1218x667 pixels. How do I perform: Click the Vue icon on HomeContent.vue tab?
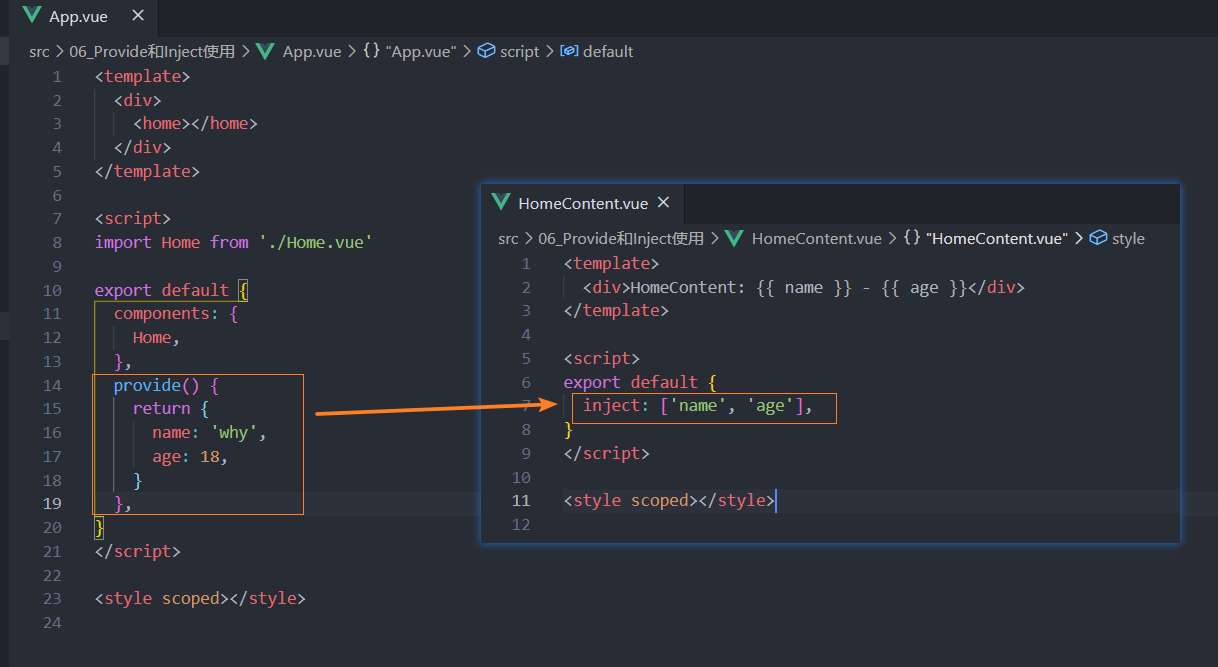point(500,203)
